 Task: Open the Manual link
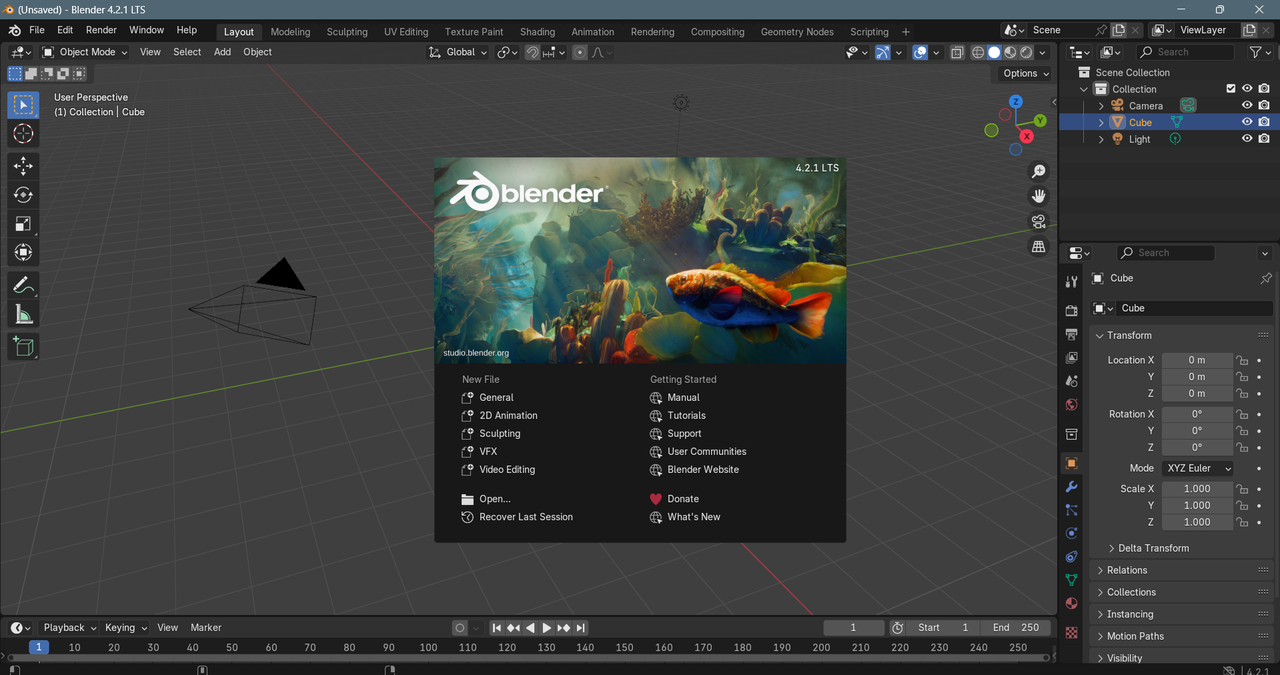coord(684,397)
